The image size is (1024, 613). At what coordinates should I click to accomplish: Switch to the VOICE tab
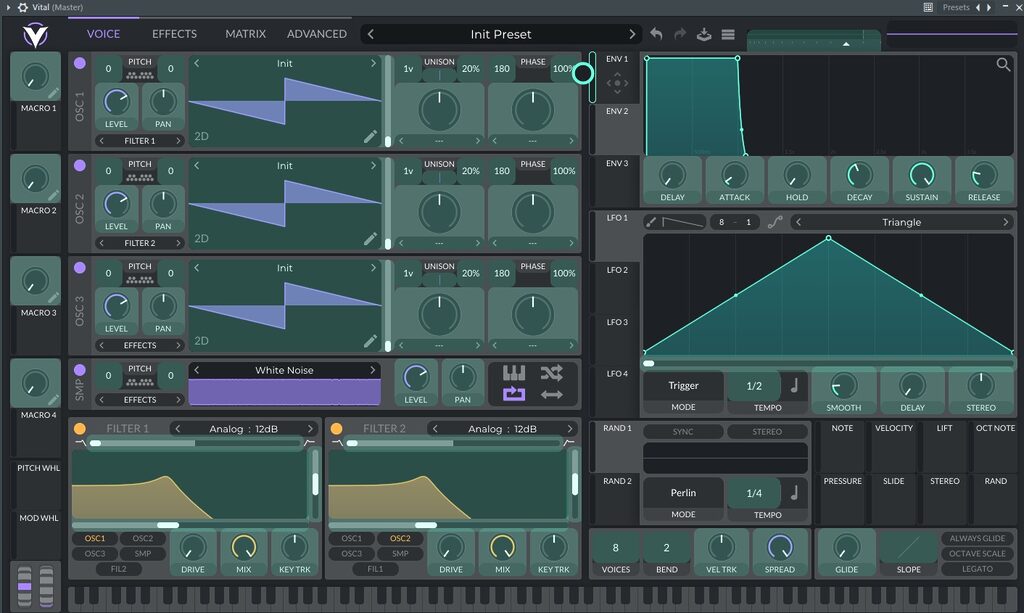(x=103, y=34)
